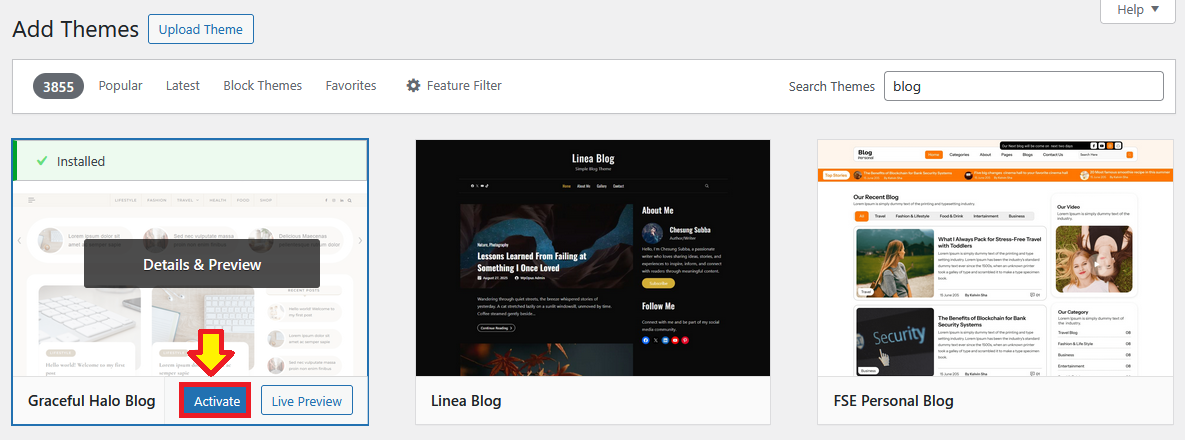Focus the Search Themes input field
The image size is (1185, 440).
1023,86
